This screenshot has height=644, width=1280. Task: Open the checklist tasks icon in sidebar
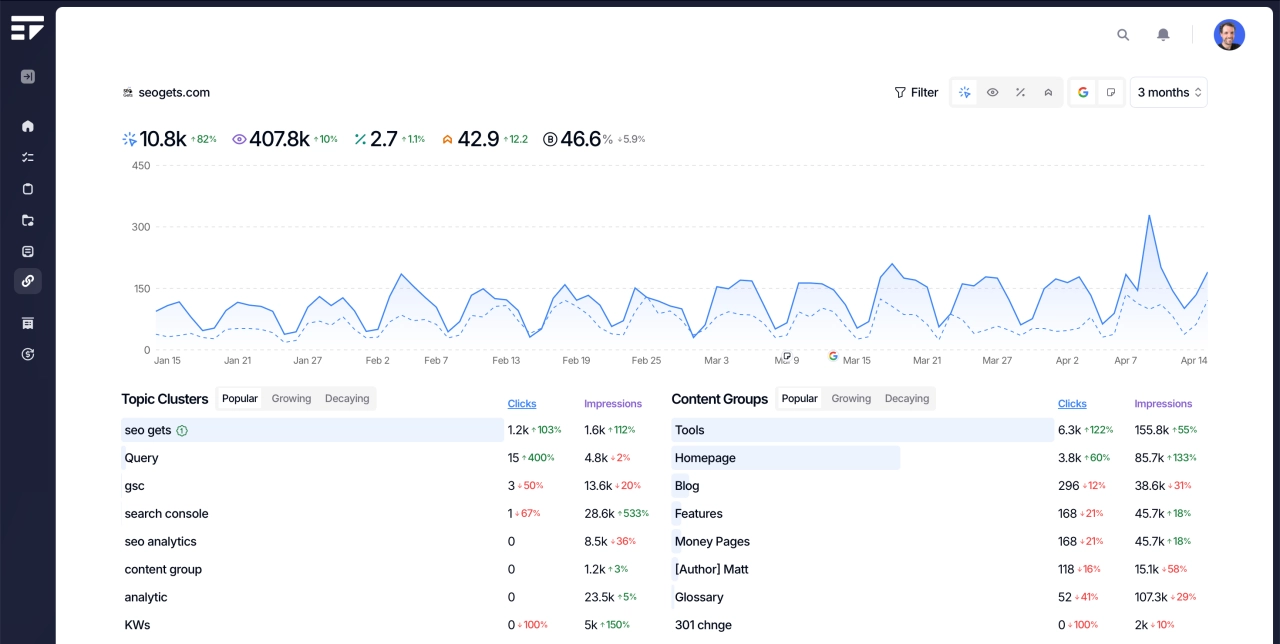coord(28,157)
